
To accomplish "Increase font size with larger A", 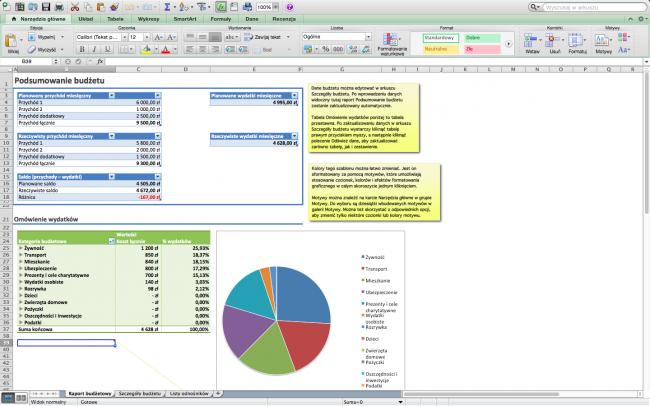I will [x=158, y=37].
